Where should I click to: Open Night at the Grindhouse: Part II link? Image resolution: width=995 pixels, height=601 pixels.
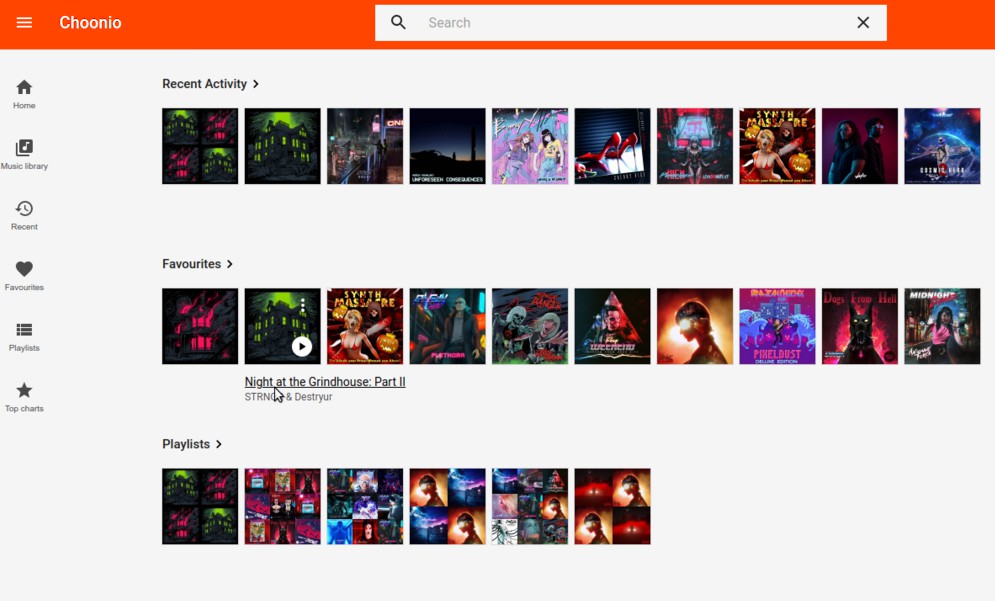click(325, 382)
